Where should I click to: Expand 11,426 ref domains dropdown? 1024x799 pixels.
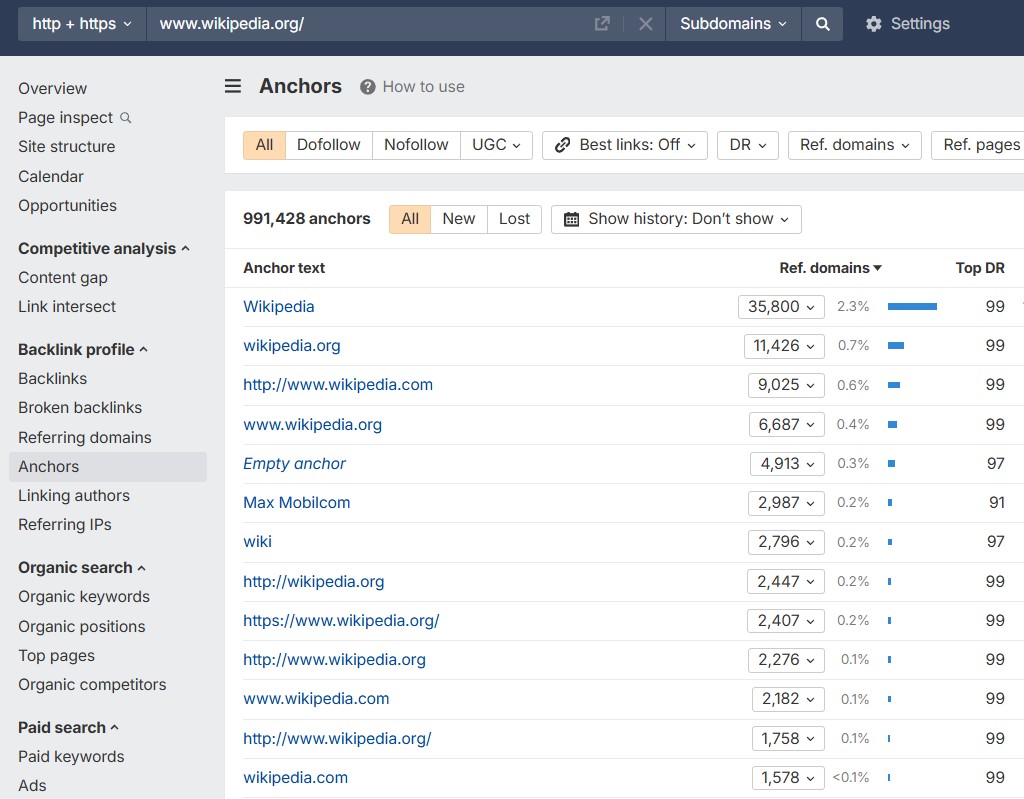pyautogui.click(x=784, y=346)
